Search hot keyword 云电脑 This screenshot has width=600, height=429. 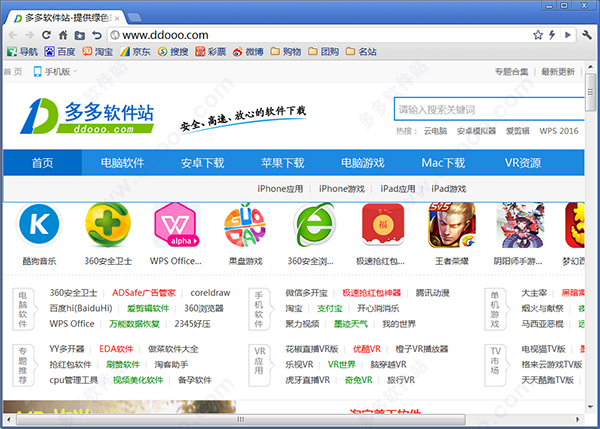[x=435, y=131]
